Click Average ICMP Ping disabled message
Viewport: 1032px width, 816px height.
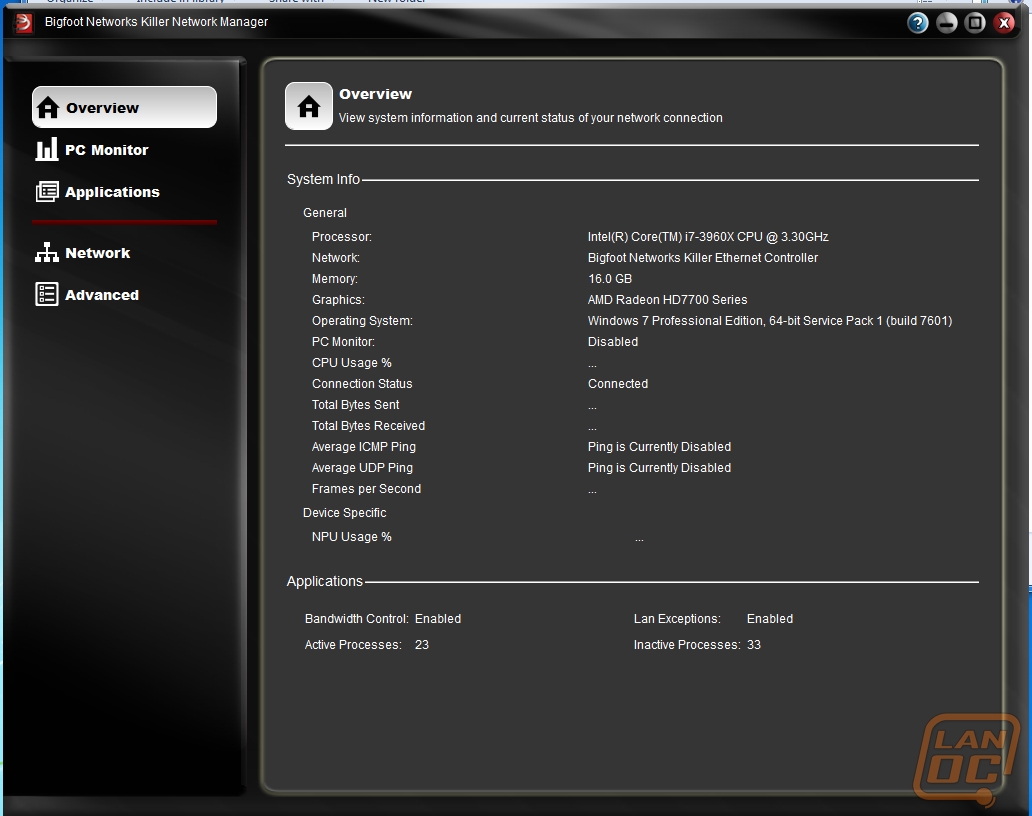click(659, 447)
